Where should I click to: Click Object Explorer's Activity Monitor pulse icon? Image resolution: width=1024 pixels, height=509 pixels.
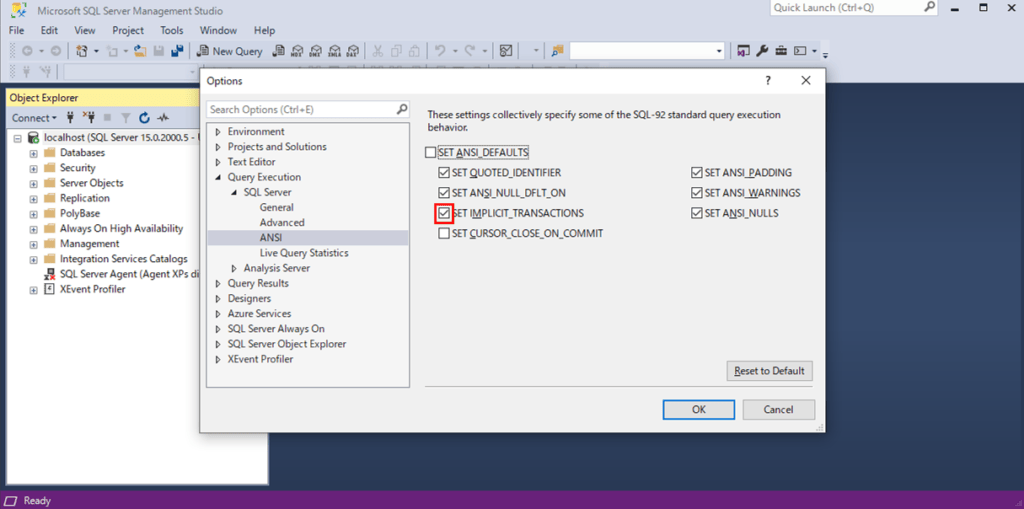[x=163, y=118]
